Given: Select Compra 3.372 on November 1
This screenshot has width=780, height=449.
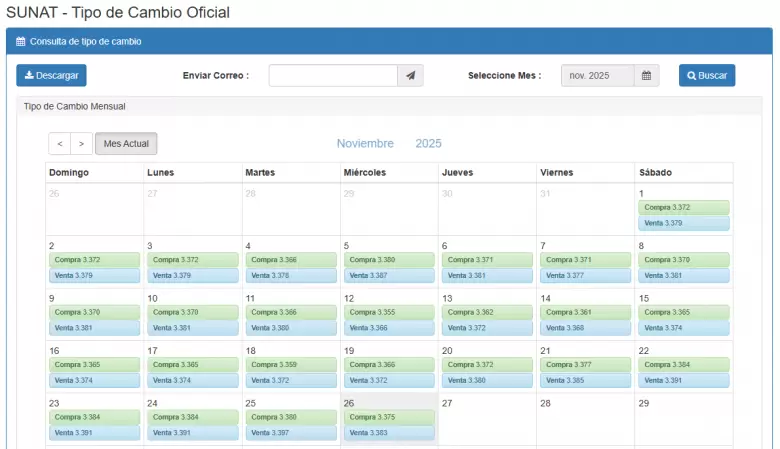Looking at the screenshot, I should click(684, 208).
